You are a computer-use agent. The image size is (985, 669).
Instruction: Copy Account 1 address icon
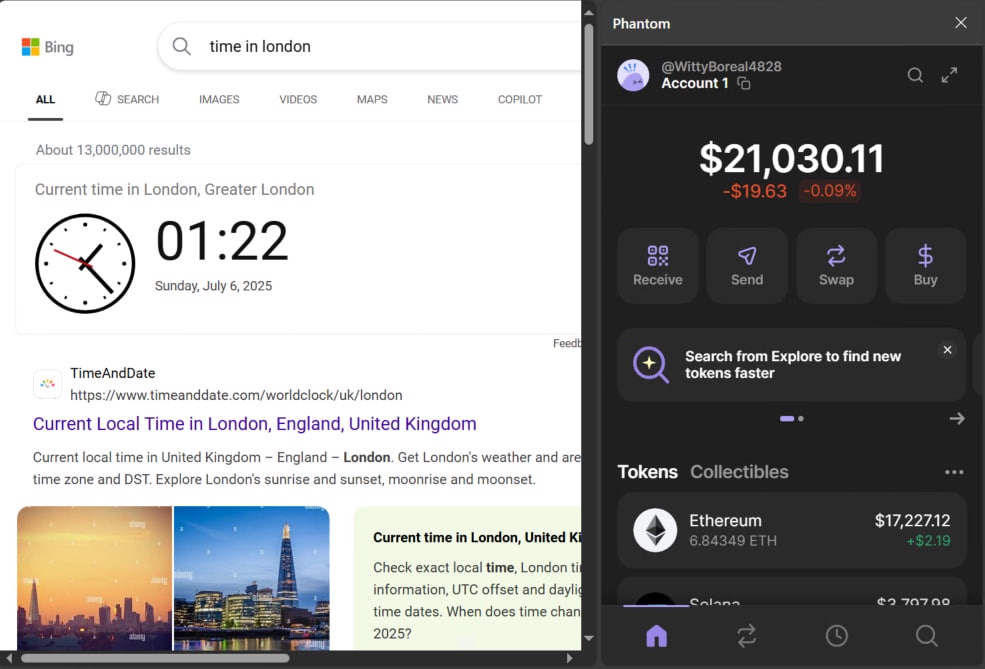(744, 84)
